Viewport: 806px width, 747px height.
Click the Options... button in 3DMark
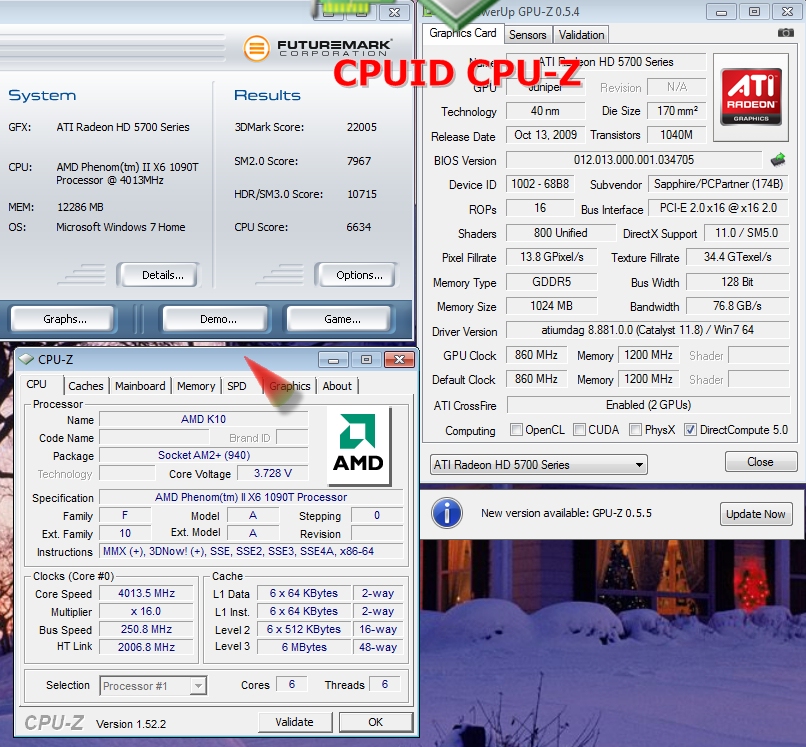[356, 275]
